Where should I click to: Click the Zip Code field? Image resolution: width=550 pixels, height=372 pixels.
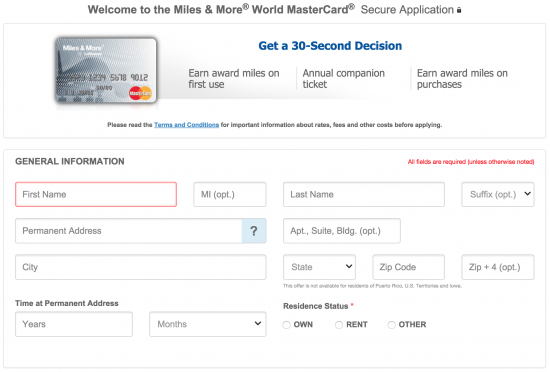409,267
